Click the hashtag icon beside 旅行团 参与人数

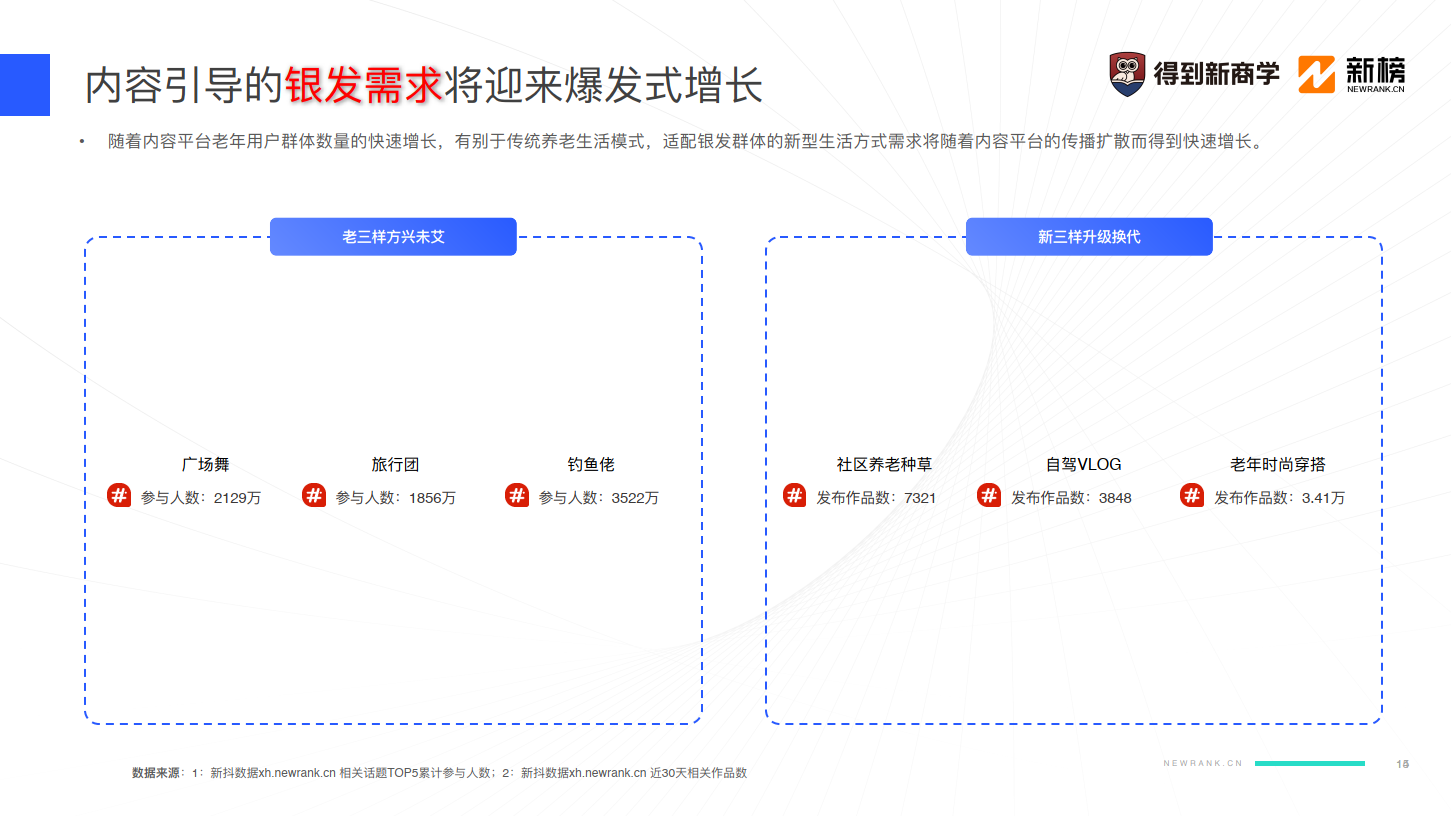[x=314, y=495]
